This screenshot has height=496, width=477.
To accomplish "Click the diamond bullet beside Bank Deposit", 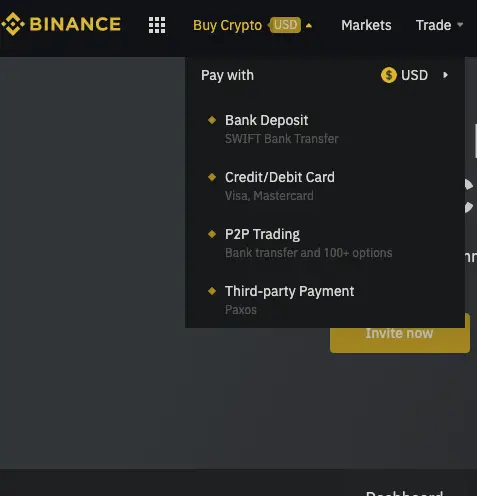I will (x=212, y=120).
